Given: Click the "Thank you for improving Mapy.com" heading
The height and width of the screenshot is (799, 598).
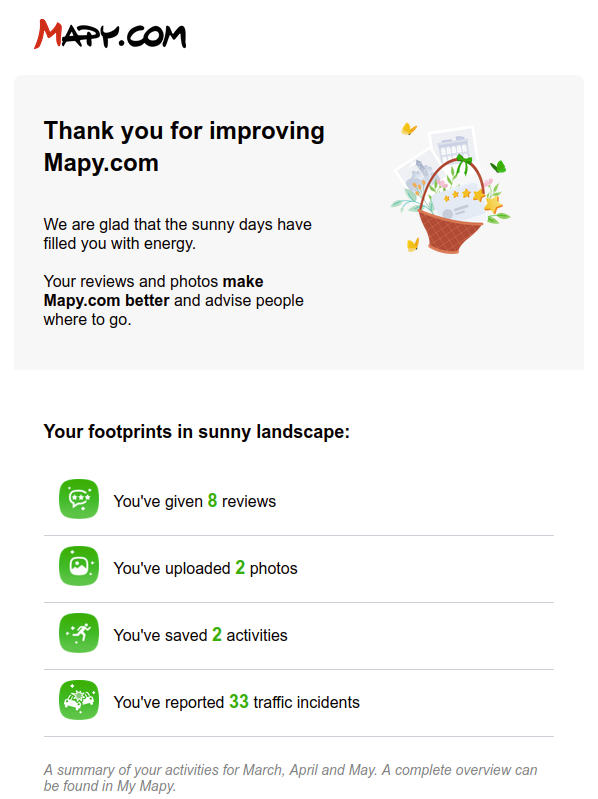Looking at the screenshot, I should (x=184, y=147).
